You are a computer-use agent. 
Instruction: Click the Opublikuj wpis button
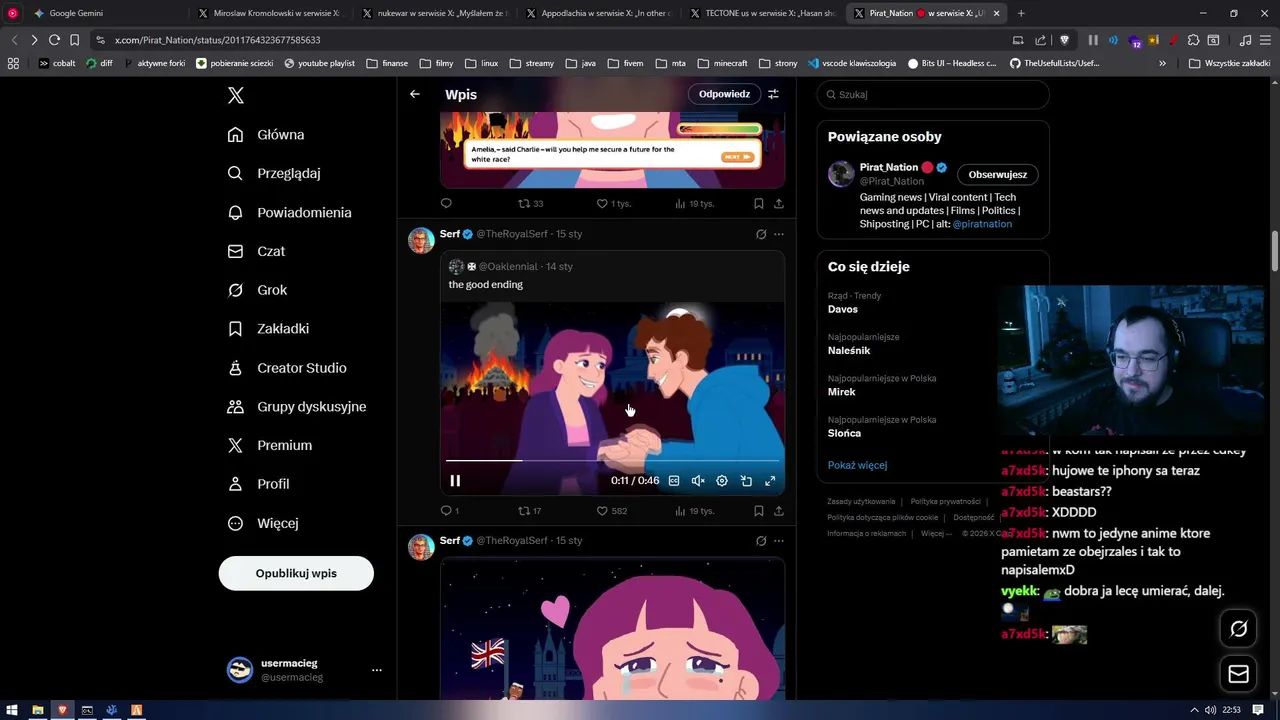296,573
